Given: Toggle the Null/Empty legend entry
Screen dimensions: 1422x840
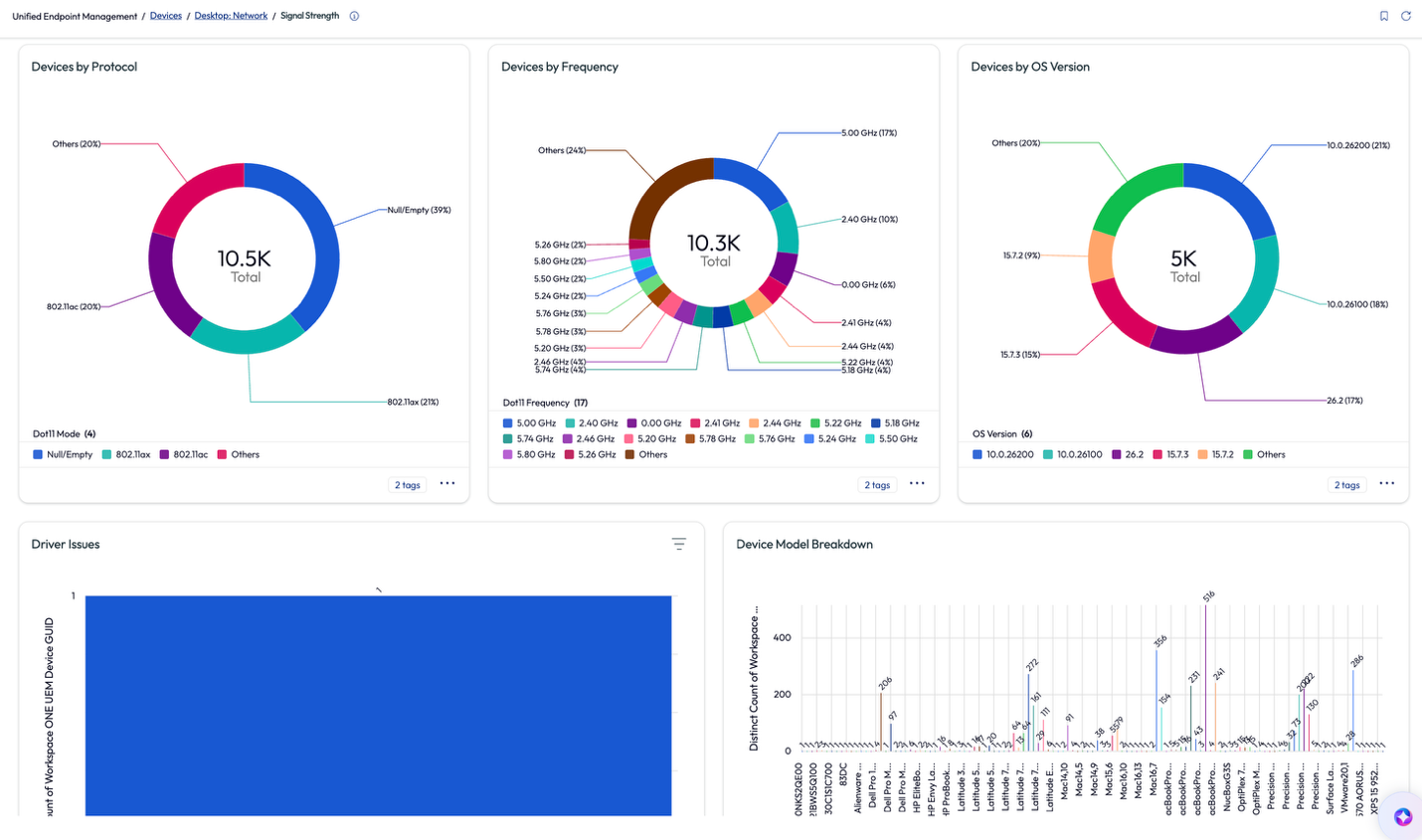Looking at the screenshot, I should coord(63,454).
